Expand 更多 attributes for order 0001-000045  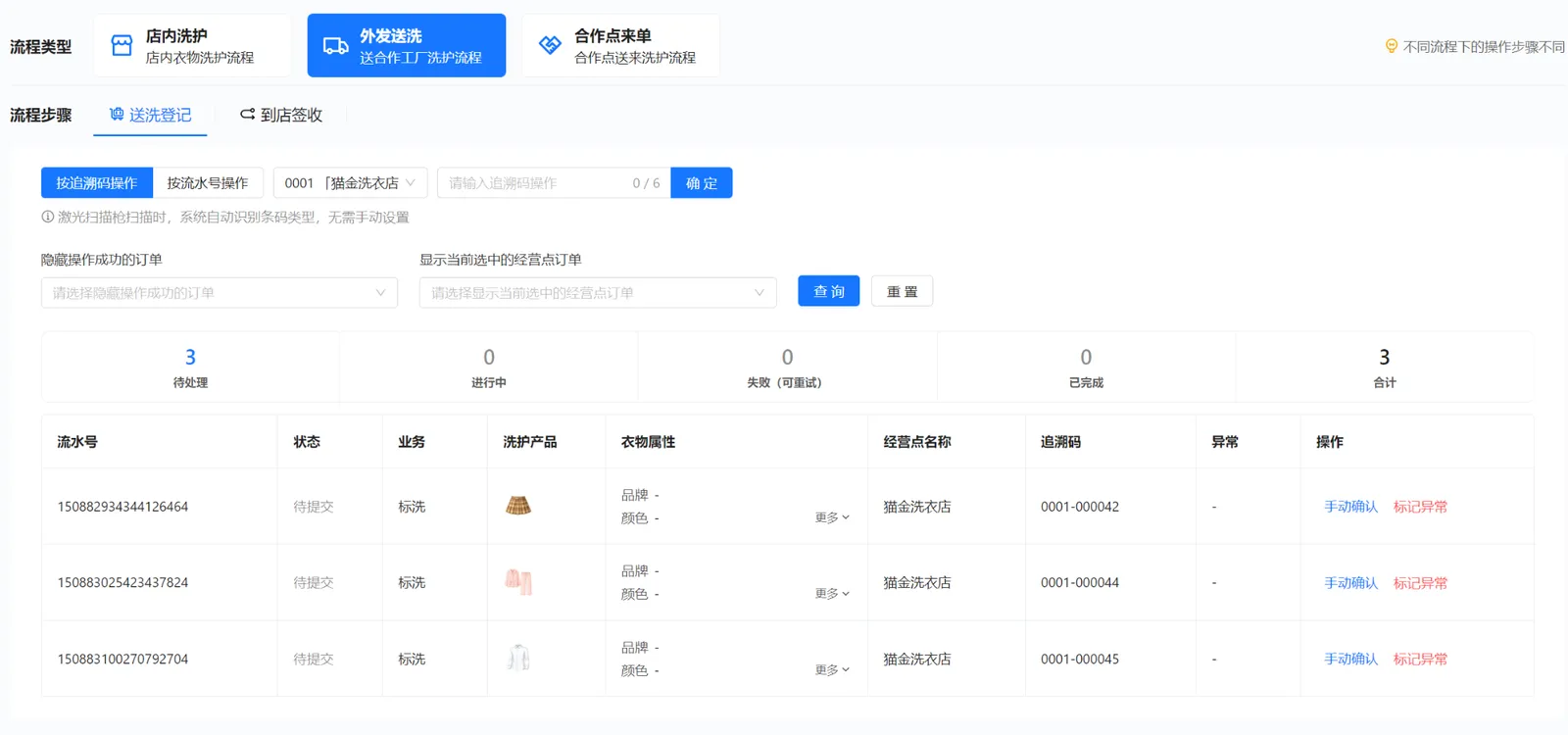click(832, 670)
